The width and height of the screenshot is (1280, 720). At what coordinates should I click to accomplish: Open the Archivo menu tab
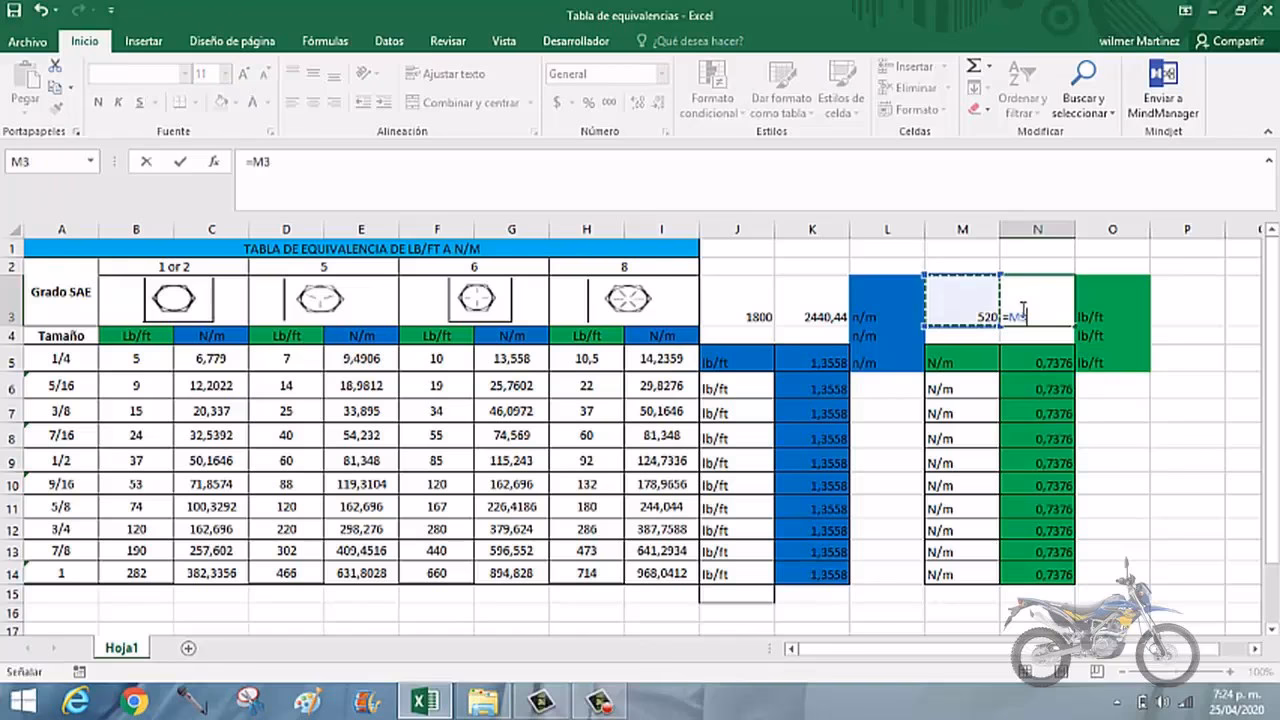28,42
